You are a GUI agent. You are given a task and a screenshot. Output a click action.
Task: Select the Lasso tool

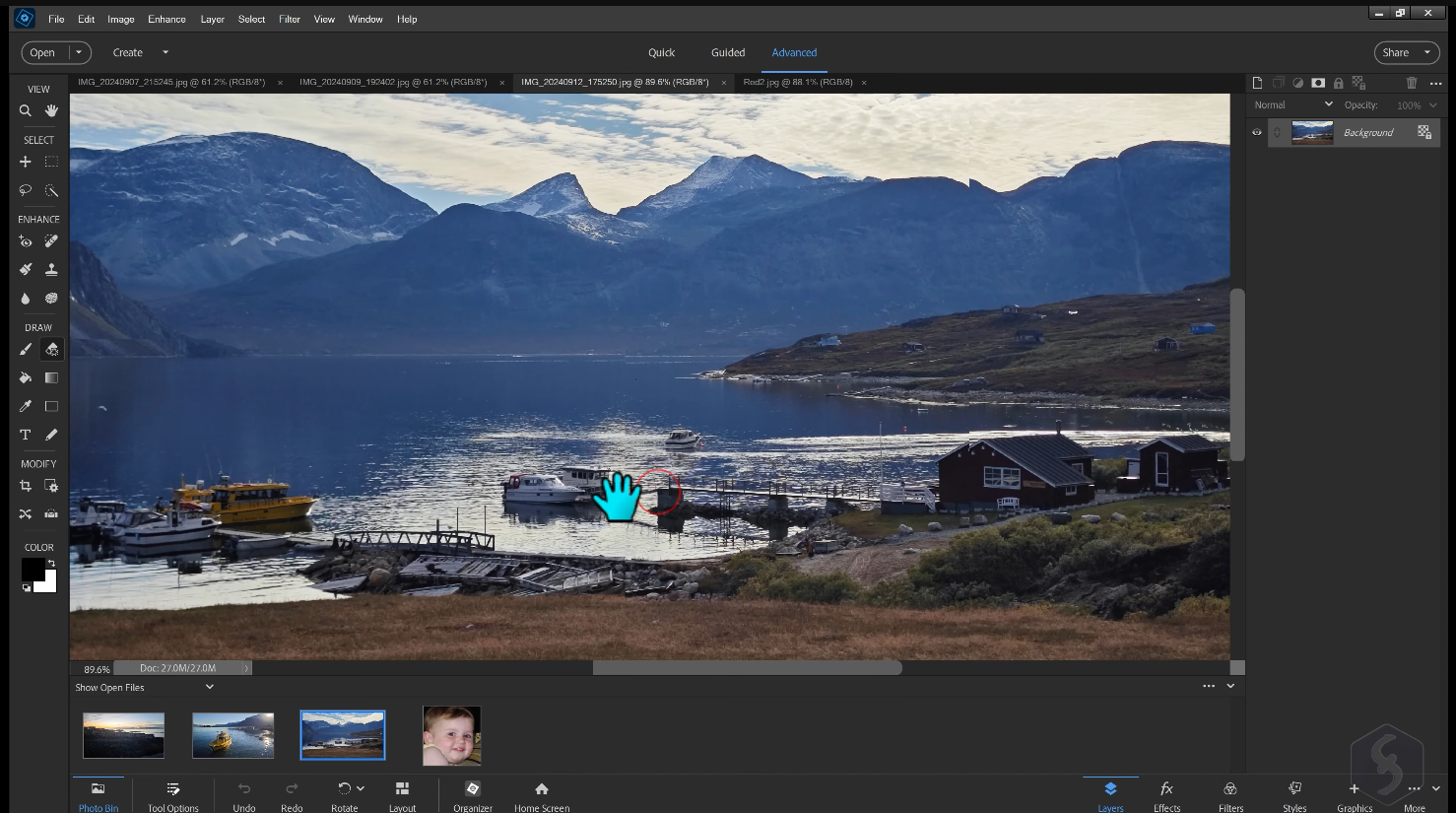(26, 190)
